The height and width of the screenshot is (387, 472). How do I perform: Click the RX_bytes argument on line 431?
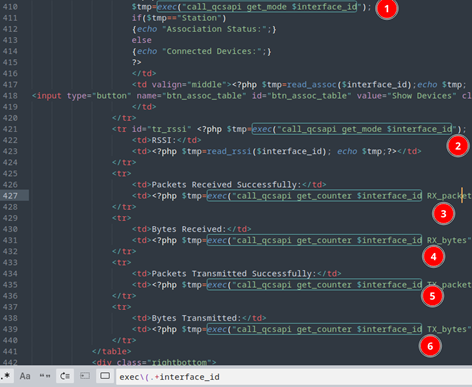[447, 240]
